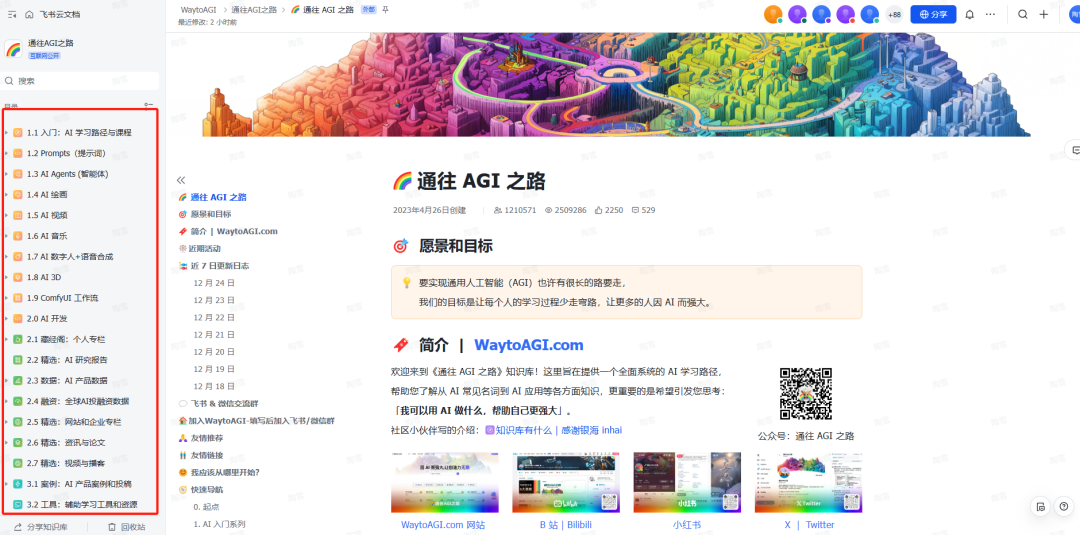This screenshot has height=535, width=1080.
Task: Click the views count 2509286
Action: point(565,210)
